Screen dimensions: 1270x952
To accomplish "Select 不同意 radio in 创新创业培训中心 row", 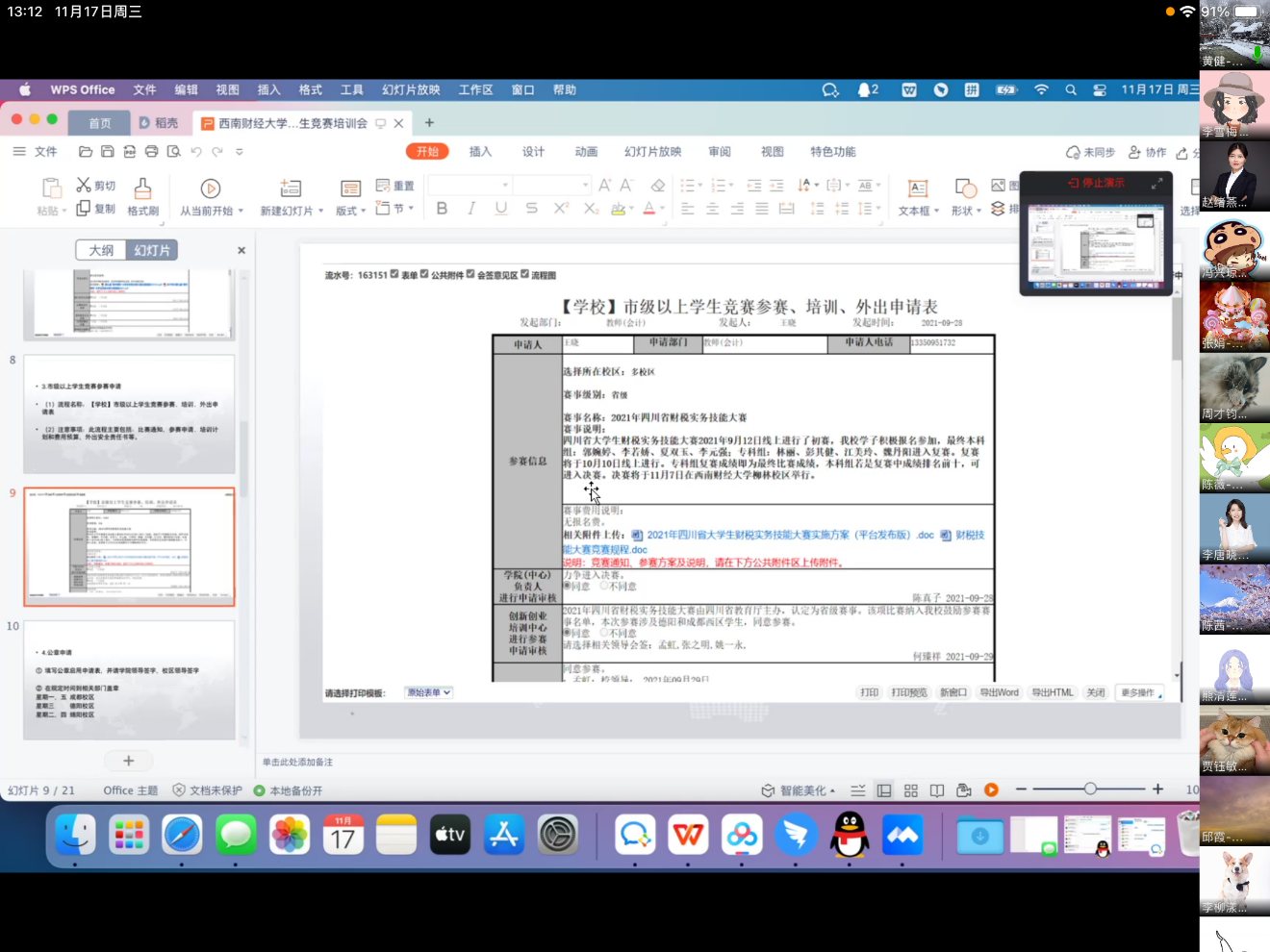I will point(604,633).
